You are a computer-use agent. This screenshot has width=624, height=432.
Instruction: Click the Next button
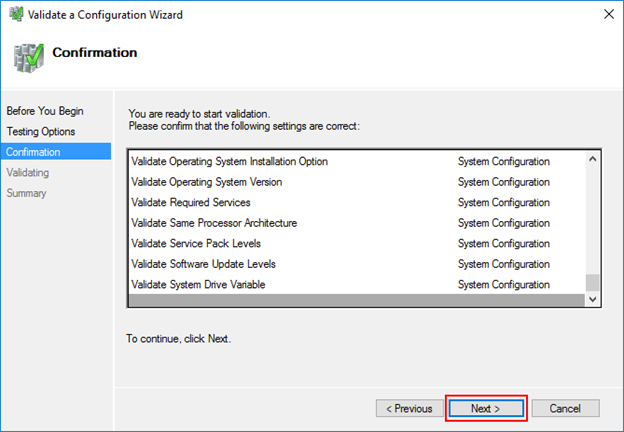click(486, 409)
